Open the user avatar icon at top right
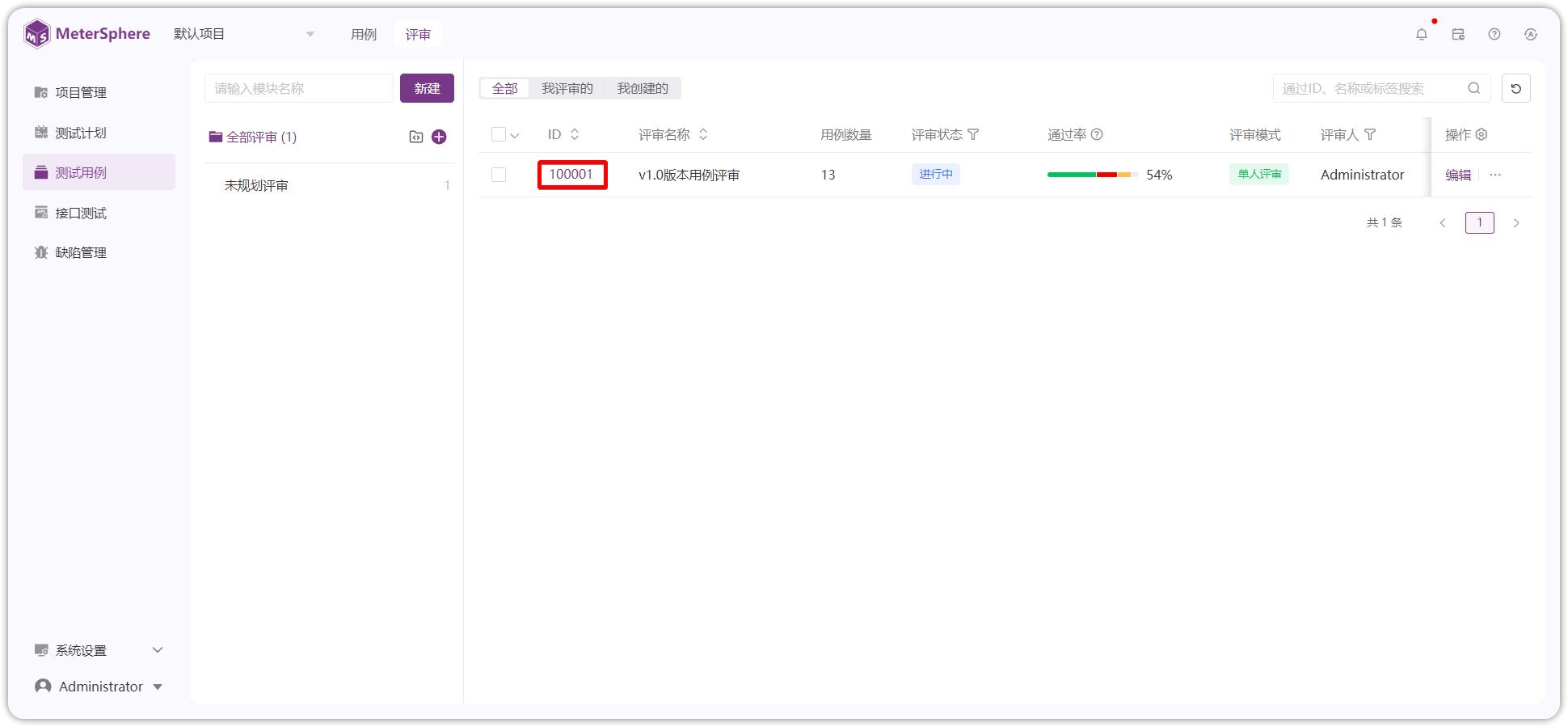The image size is (1568, 727). pos(1531,34)
